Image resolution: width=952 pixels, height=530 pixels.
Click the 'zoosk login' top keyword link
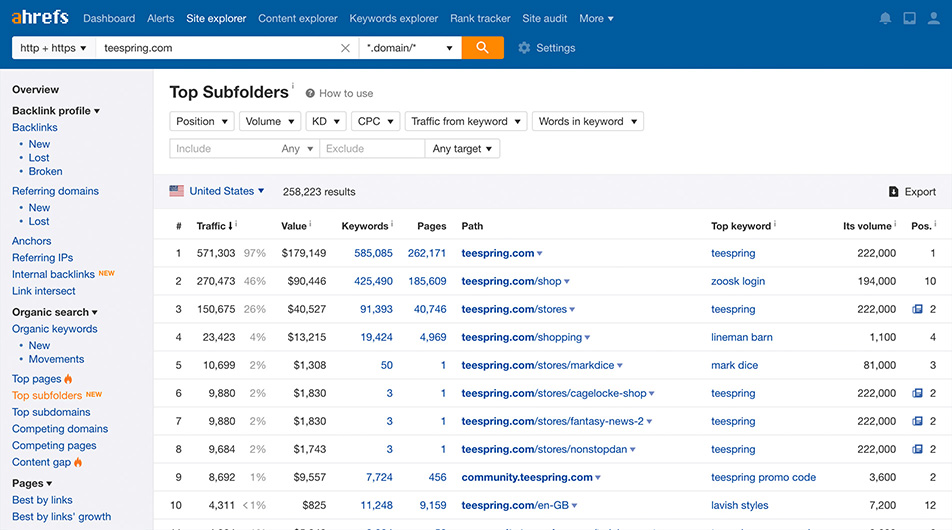click(737, 282)
